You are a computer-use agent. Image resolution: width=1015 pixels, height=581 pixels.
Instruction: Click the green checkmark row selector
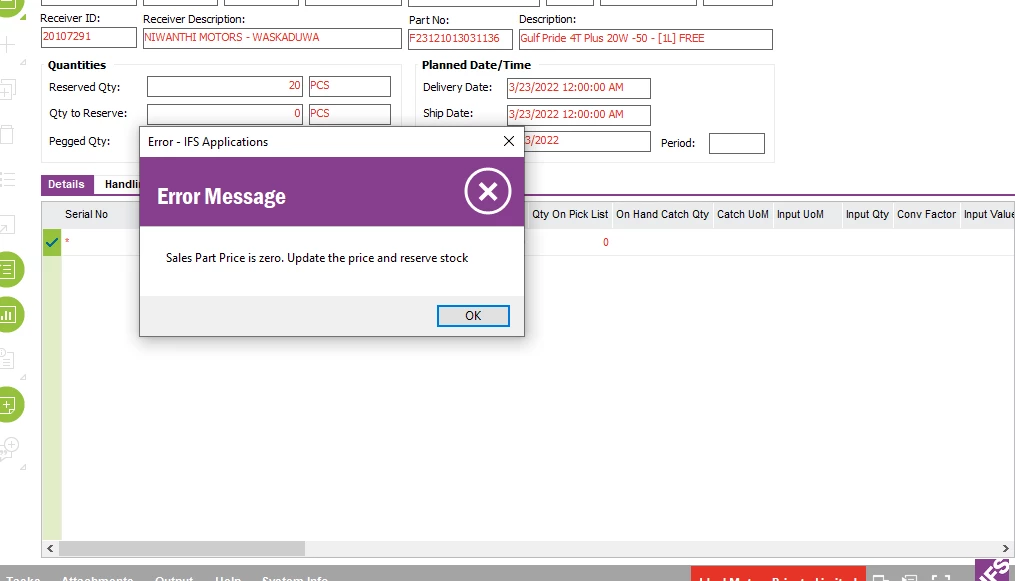(52, 243)
